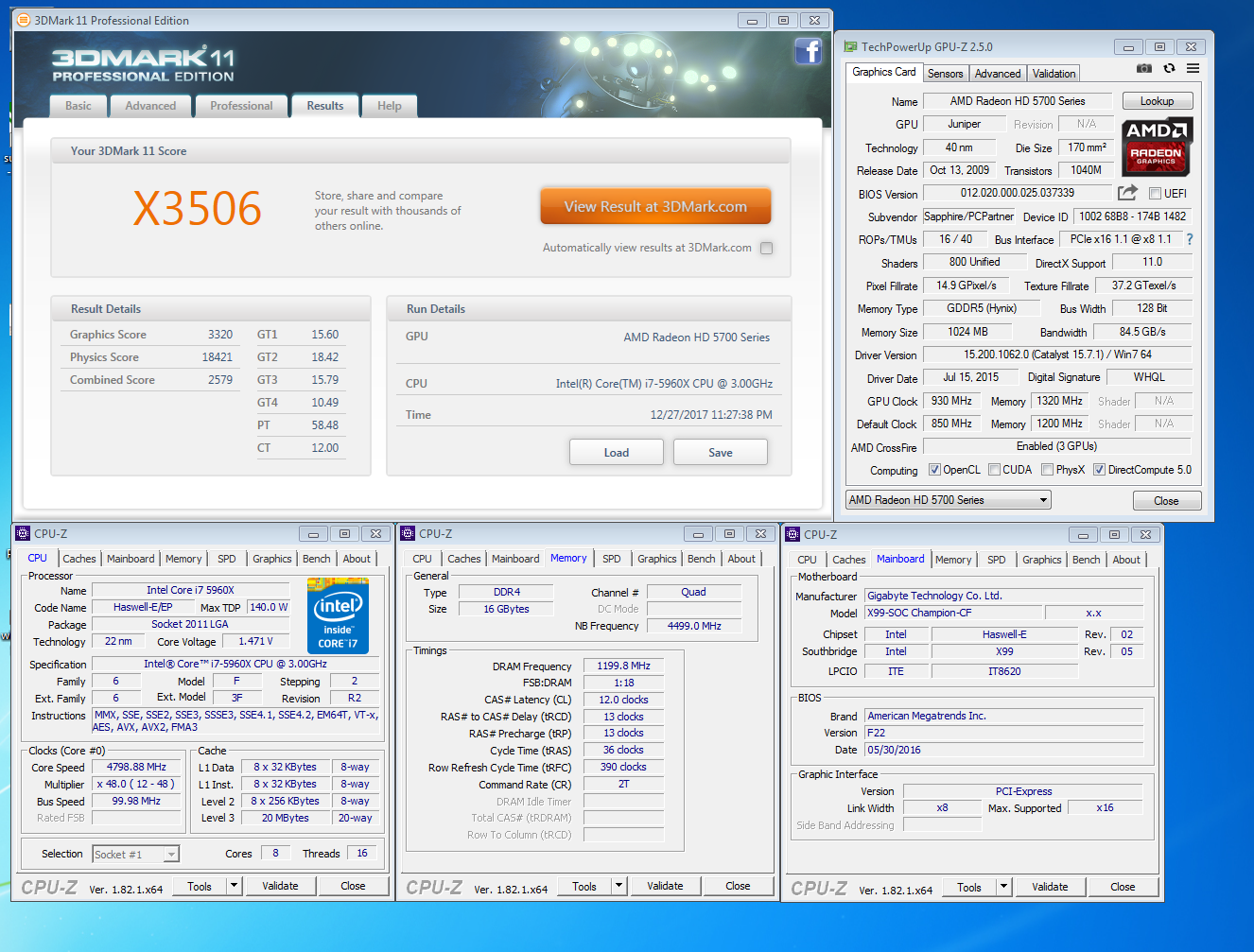Click Close in CPU-Z Mainboard window
The width and height of the screenshot is (1254, 952).
(x=1123, y=887)
